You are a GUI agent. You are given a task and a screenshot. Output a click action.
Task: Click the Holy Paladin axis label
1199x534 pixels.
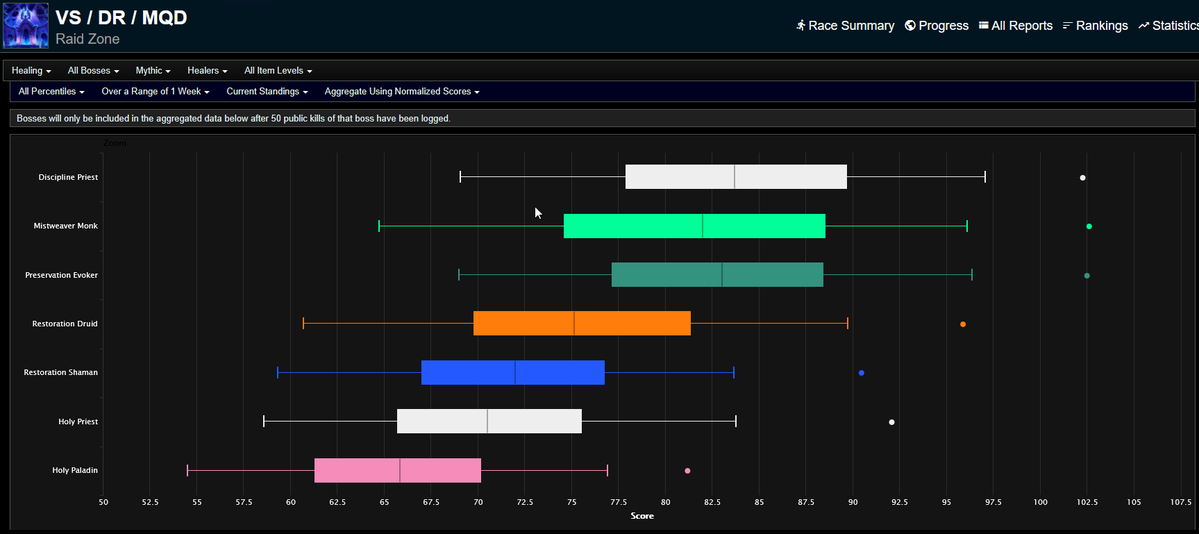[75, 471]
